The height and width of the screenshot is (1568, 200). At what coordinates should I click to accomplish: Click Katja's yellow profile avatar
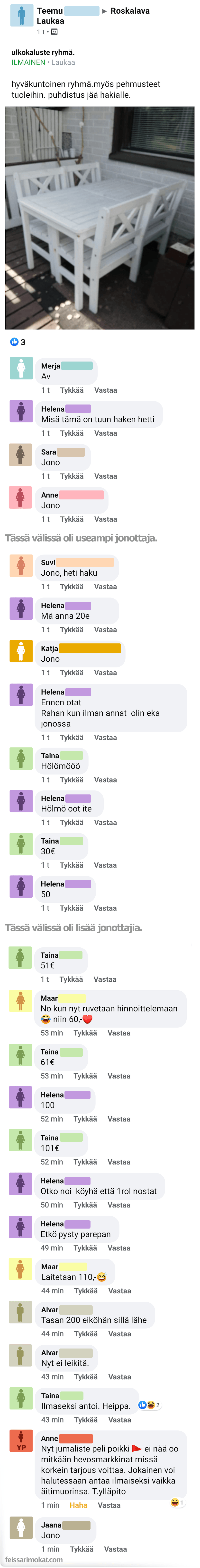(x=21, y=651)
